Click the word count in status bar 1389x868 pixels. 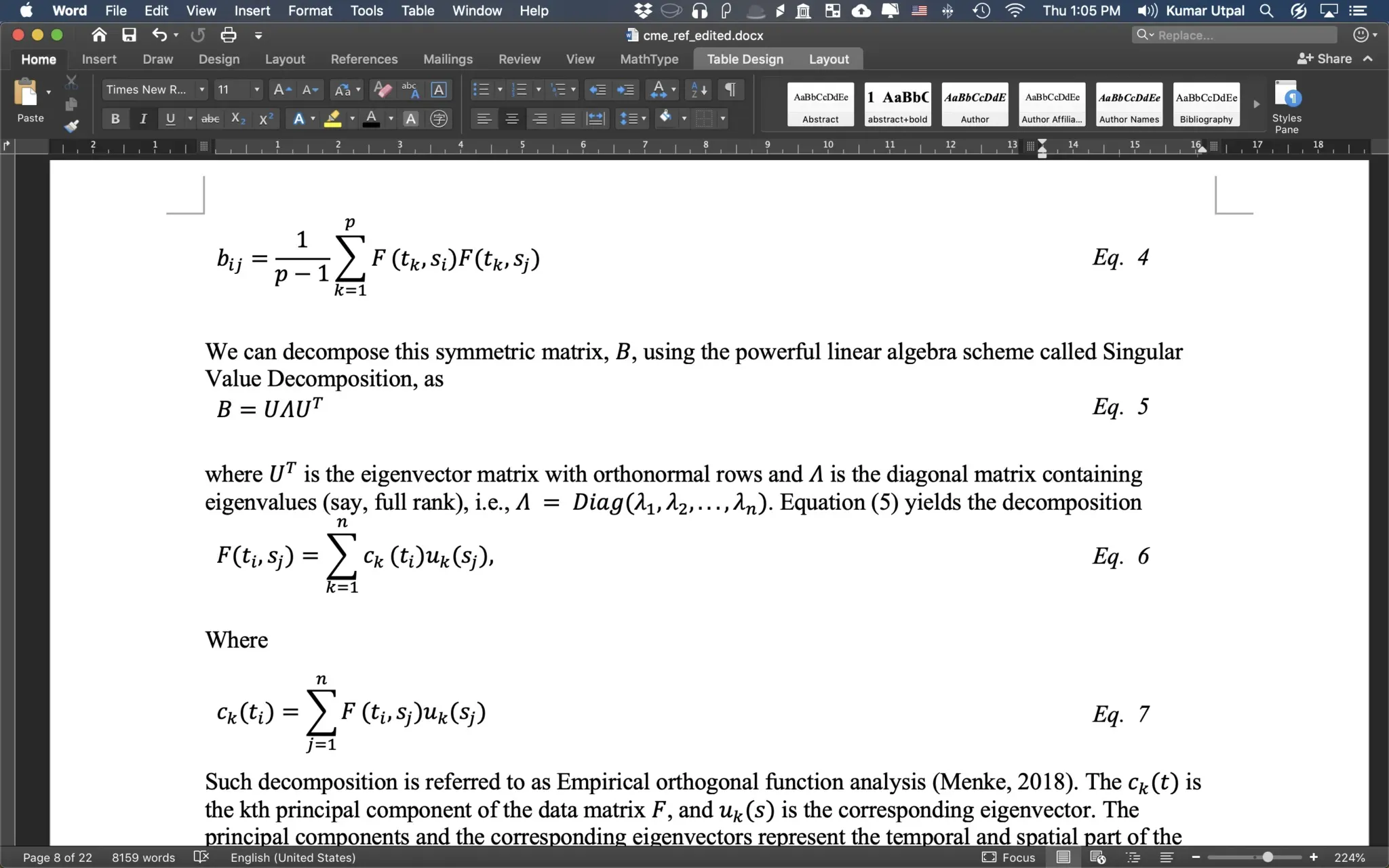pos(143,857)
